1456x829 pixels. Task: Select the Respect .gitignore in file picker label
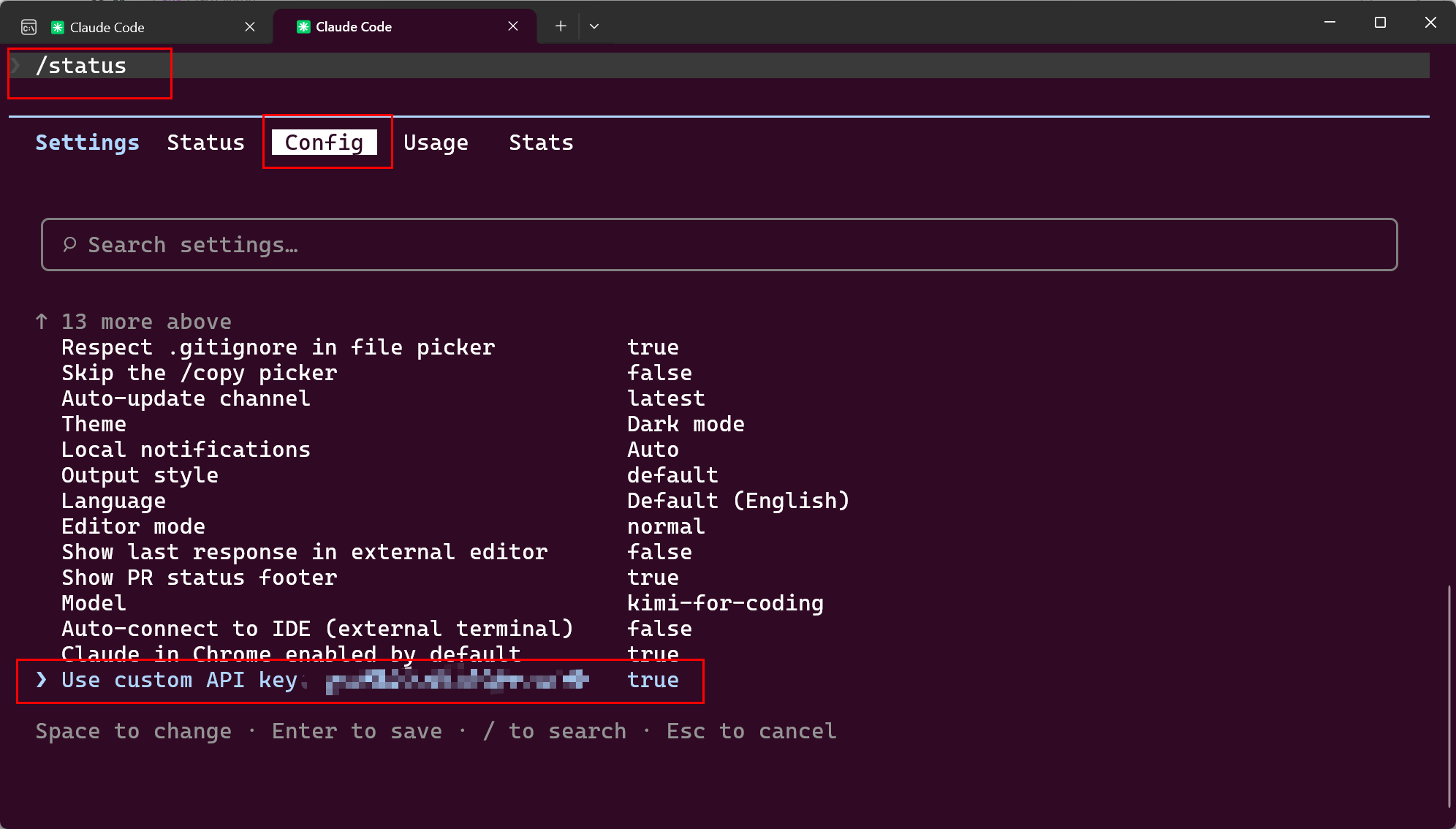coord(278,347)
